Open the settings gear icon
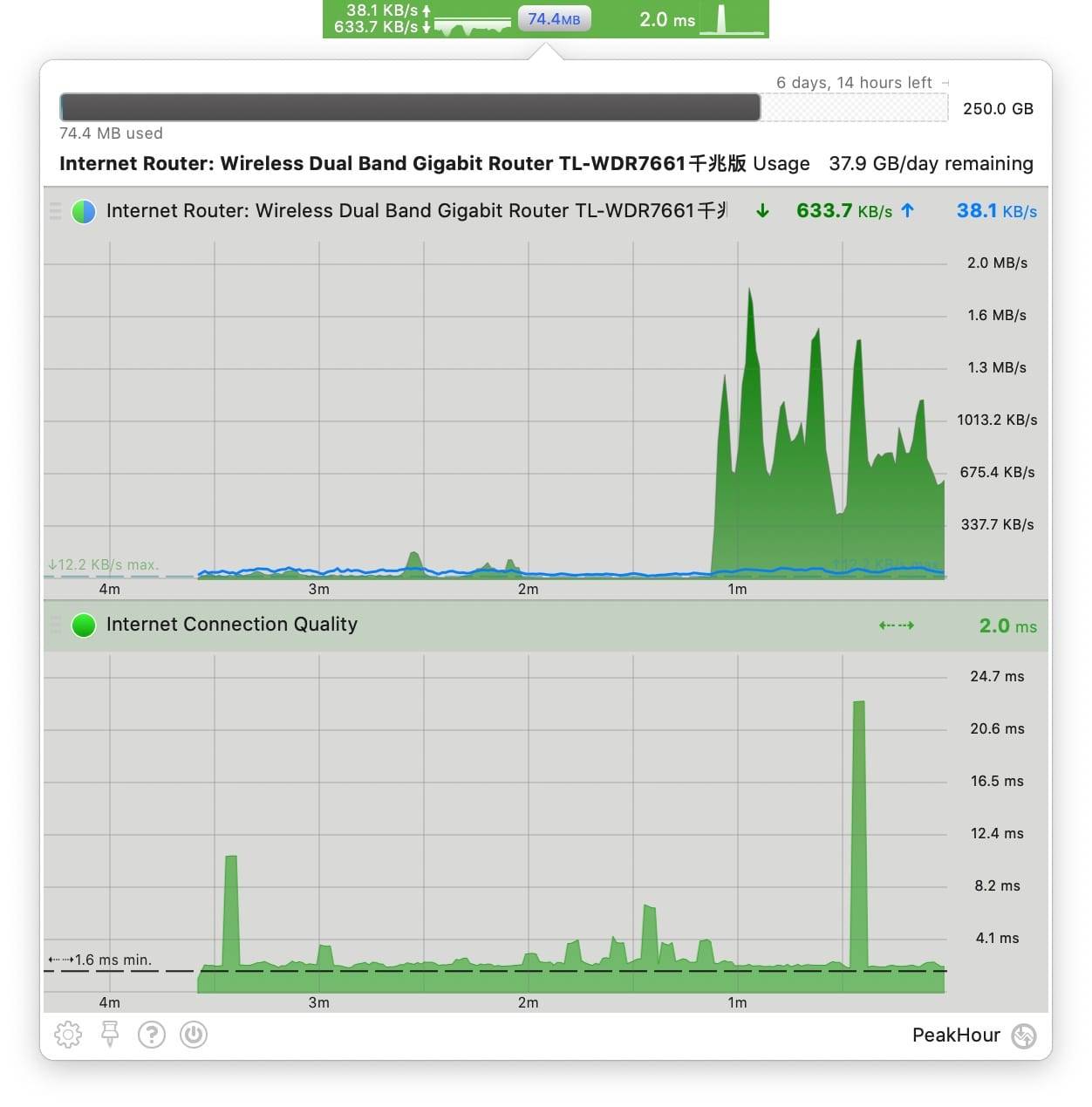Image resolution: width=1092 pixels, height=1107 pixels. coord(68,1035)
